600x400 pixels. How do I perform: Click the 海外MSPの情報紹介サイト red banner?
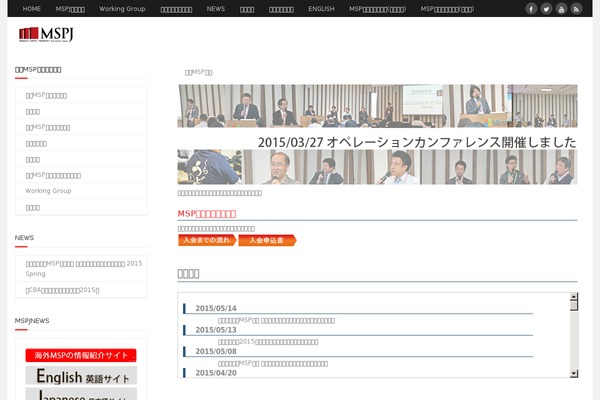pos(81,355)
